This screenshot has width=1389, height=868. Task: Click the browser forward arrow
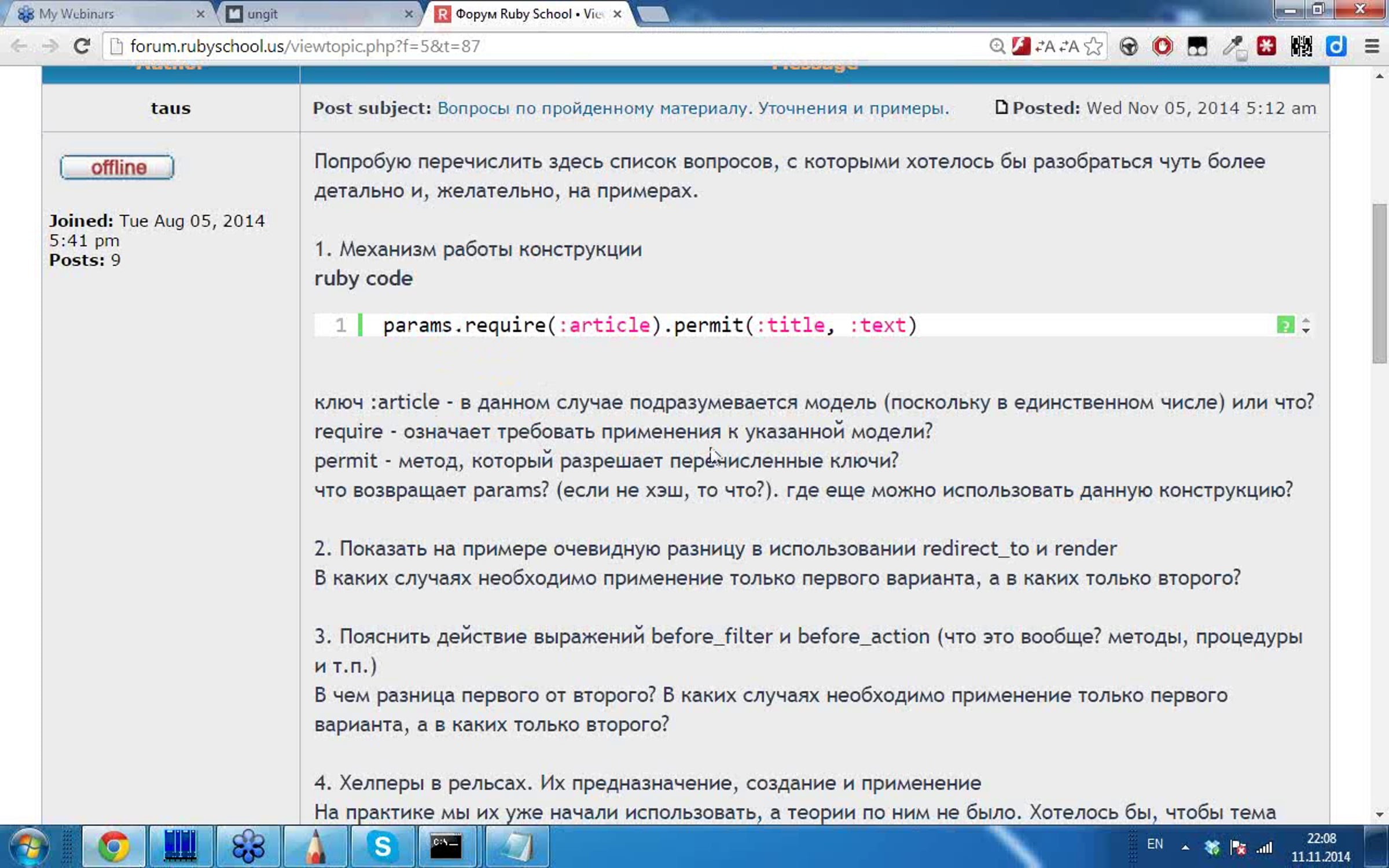point(50,46)
